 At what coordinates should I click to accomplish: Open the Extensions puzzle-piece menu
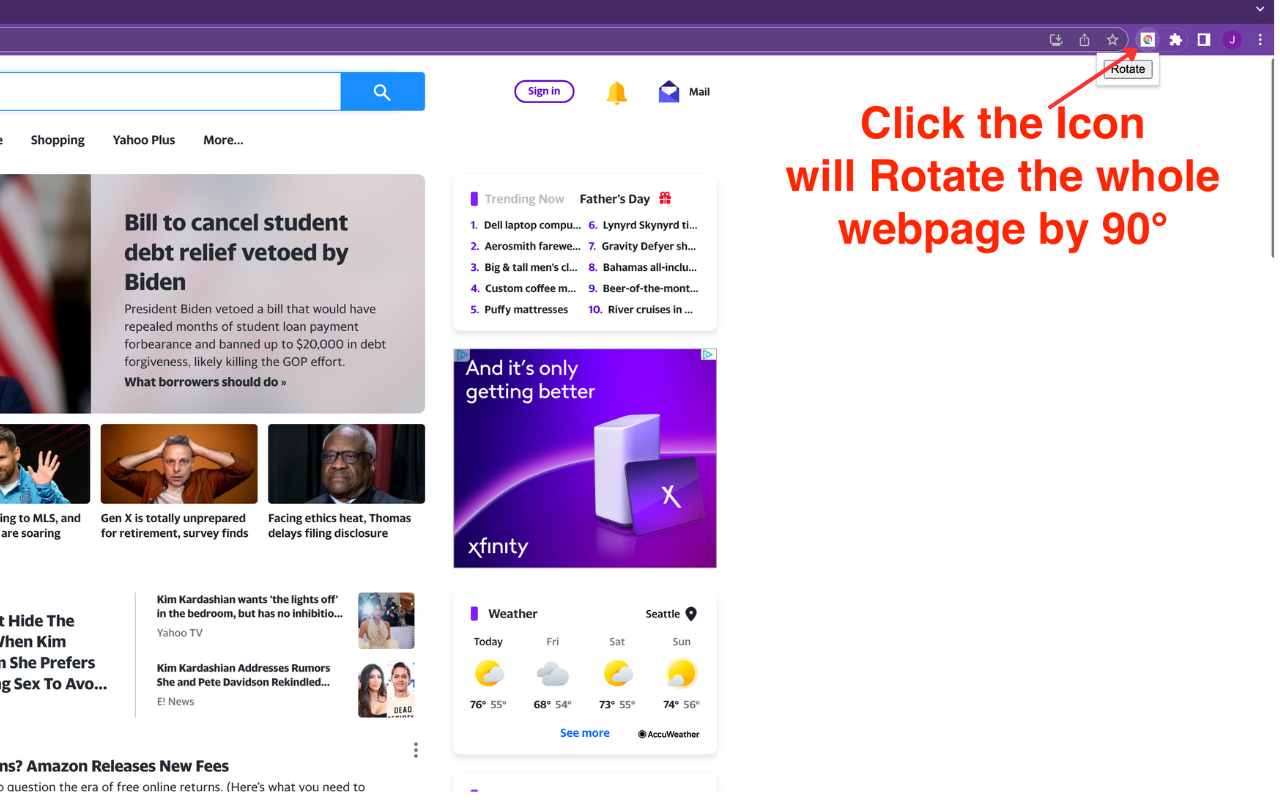point(1176,40)
